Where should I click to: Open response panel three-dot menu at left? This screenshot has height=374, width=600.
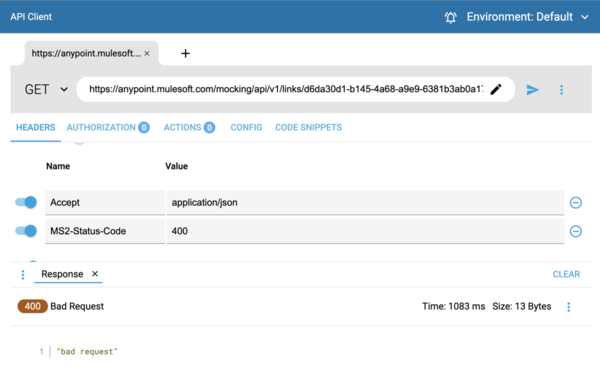23,274
